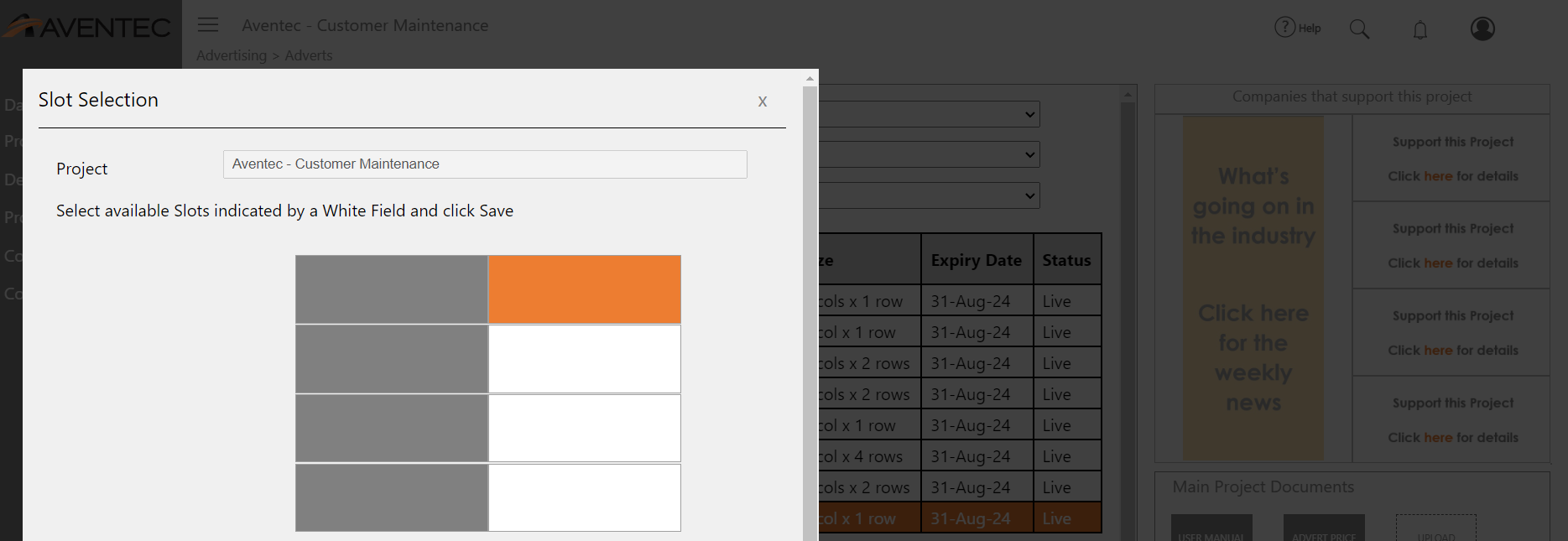This screenshot has height=541, width=1568.
Task: Click the orange slot in the grid
Action: coord(584,289)
